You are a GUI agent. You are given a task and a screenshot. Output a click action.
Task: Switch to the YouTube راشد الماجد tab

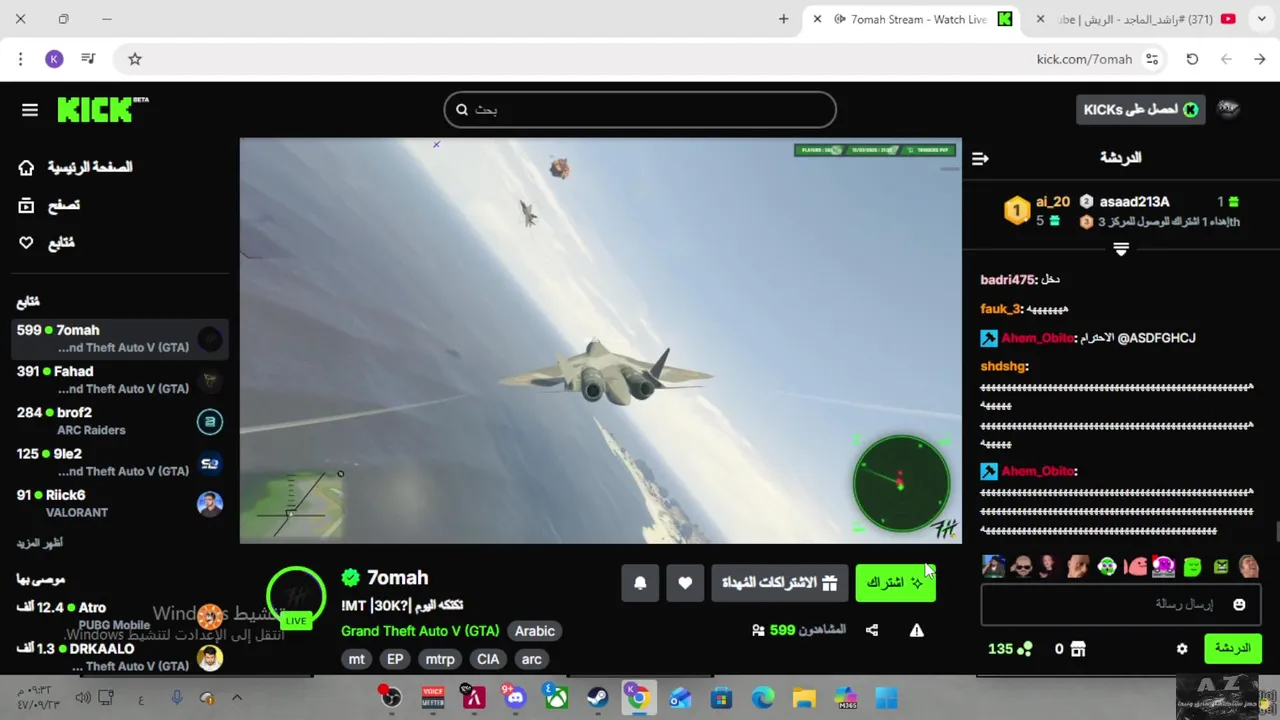(1138, 19)
